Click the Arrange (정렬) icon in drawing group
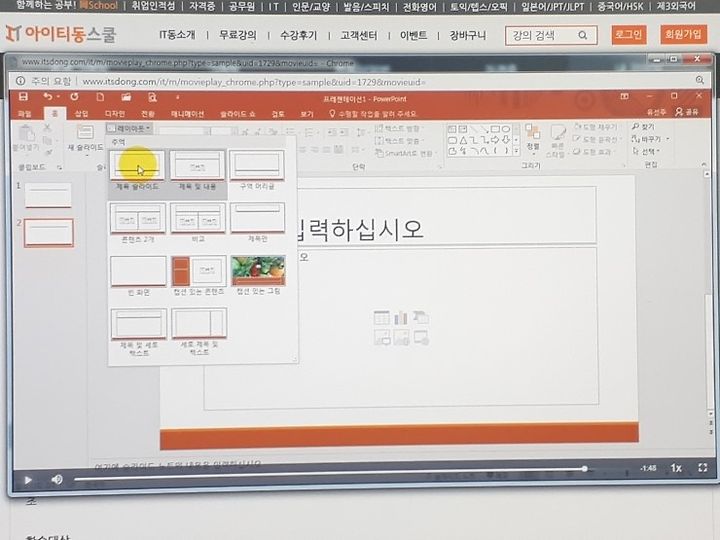This screenshot has height=540, width=720. pos(532,132)
